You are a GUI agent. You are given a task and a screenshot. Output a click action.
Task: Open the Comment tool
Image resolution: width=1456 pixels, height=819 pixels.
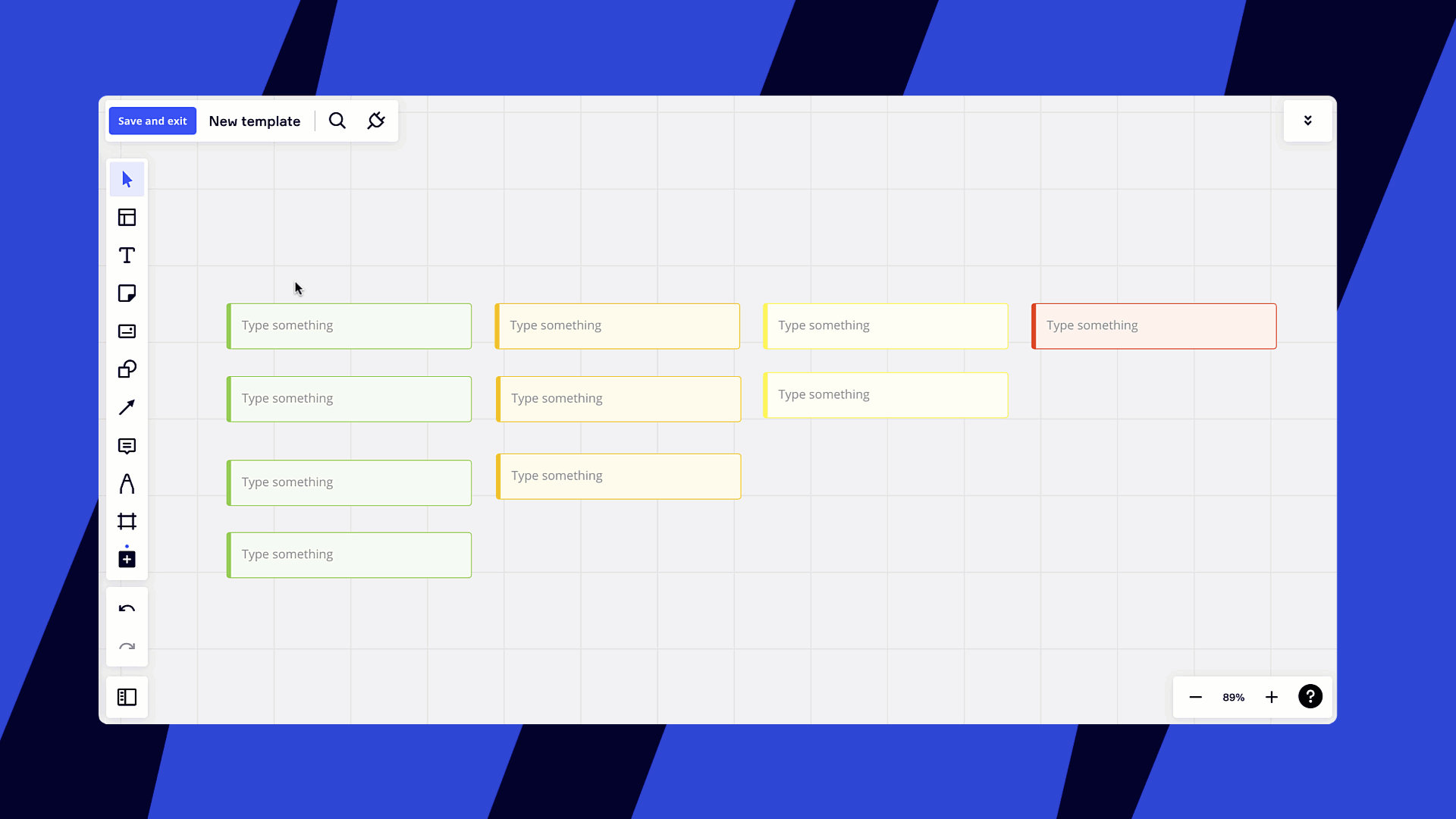click(x=127, y=446)
